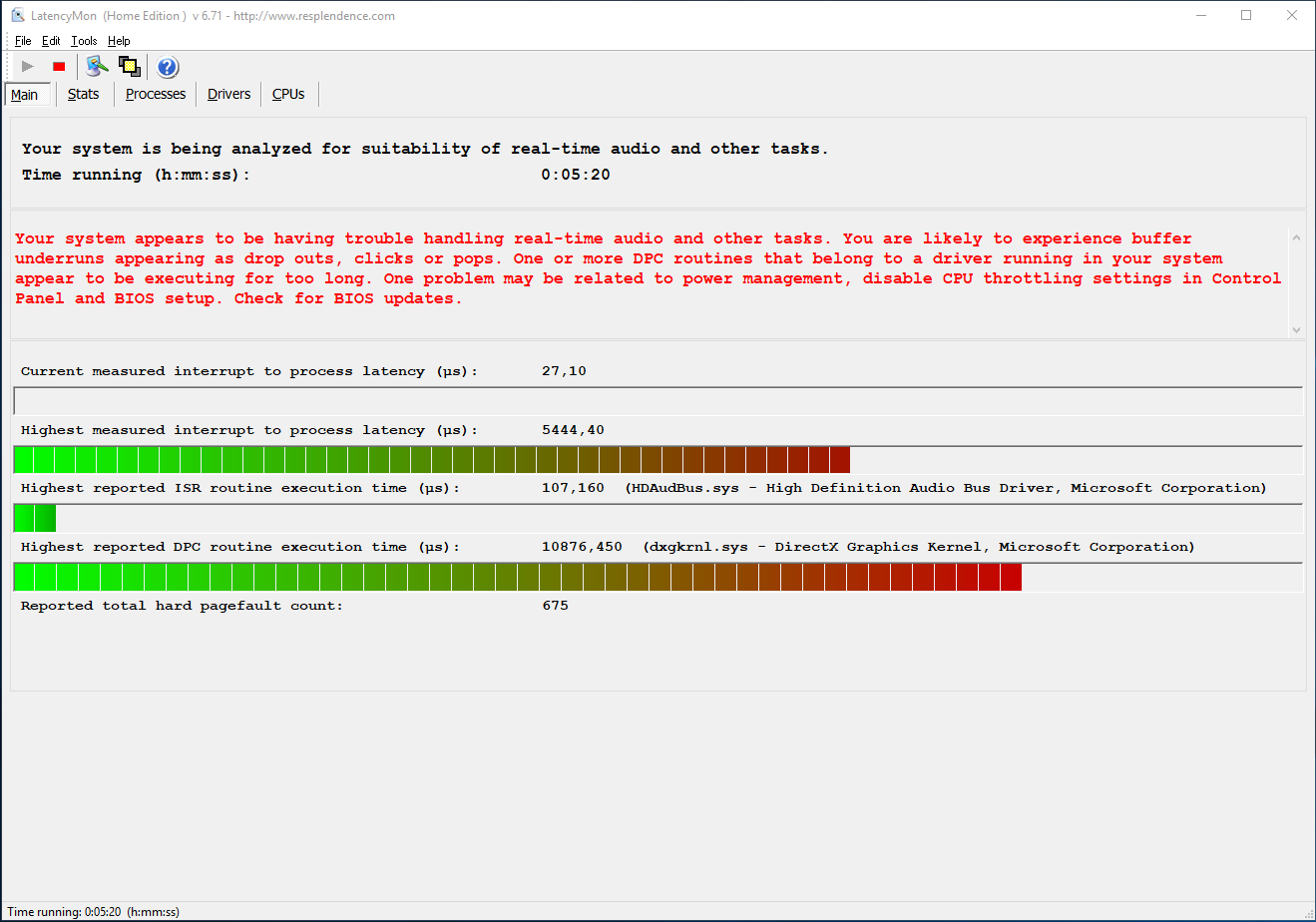Click the yellow overlapping windows toolbar icon
Image resolution: width=1316 pixels, height=922 pixels.
[x=130, y=67]
